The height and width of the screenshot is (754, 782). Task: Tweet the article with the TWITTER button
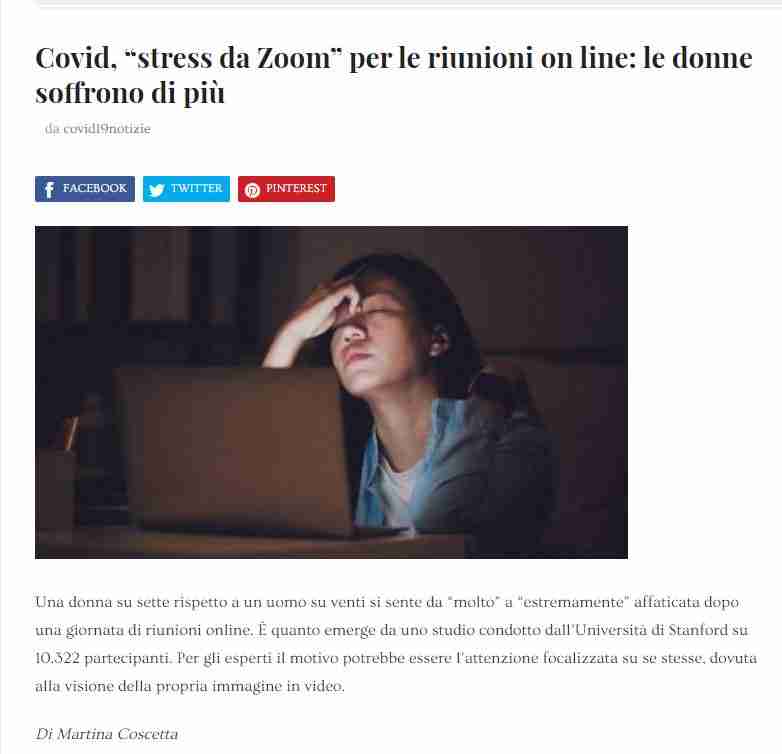pyautogui.click(x=186, y=189)
